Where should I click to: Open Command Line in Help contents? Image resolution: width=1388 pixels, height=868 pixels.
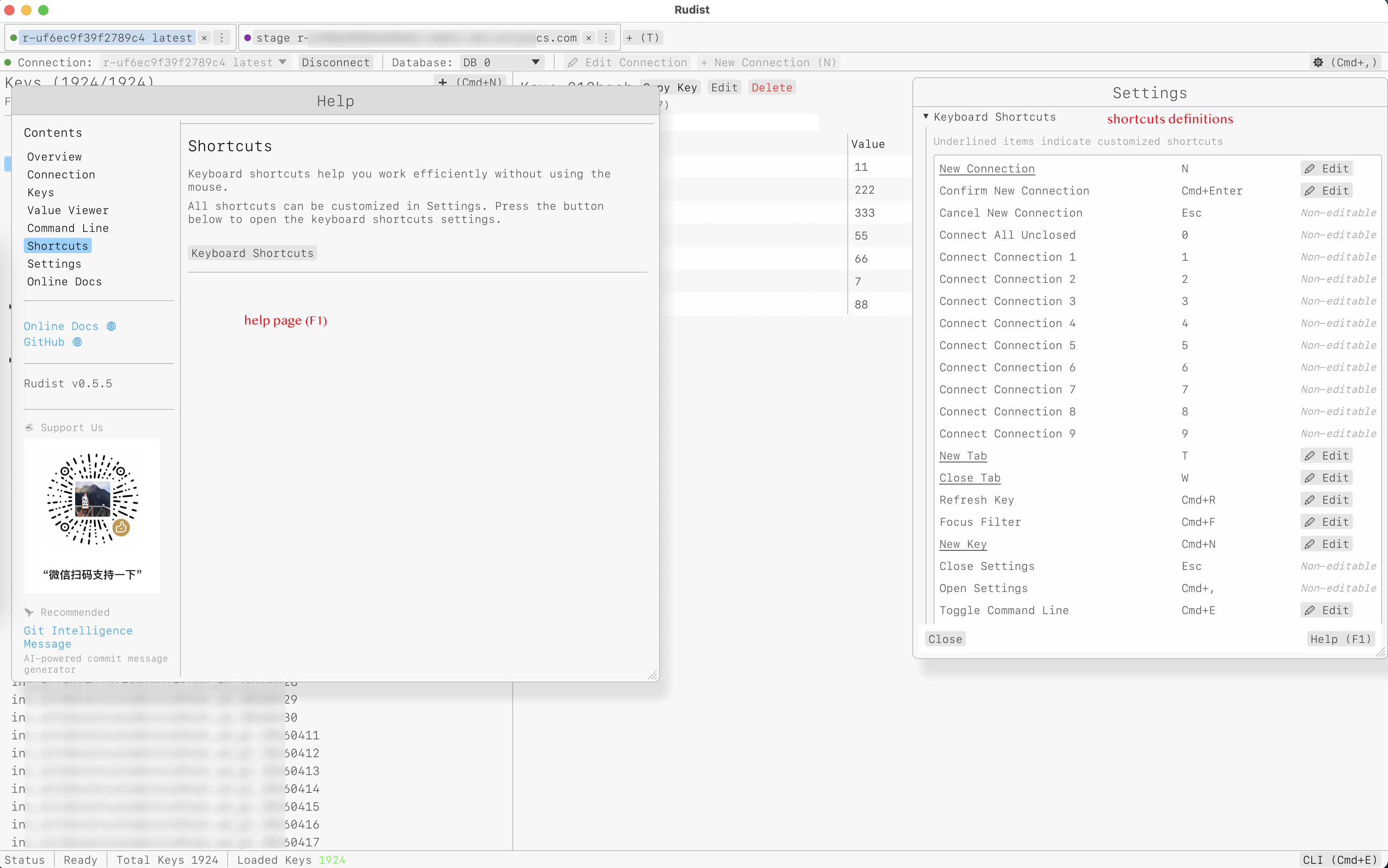click(x=68, y=228)
